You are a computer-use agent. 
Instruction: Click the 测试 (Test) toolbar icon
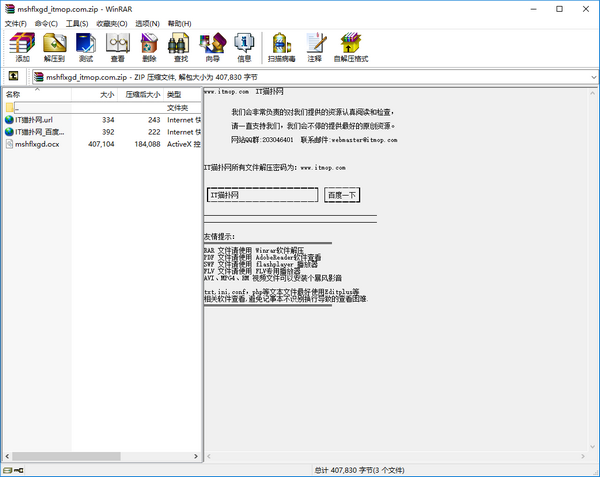(86, 47)
